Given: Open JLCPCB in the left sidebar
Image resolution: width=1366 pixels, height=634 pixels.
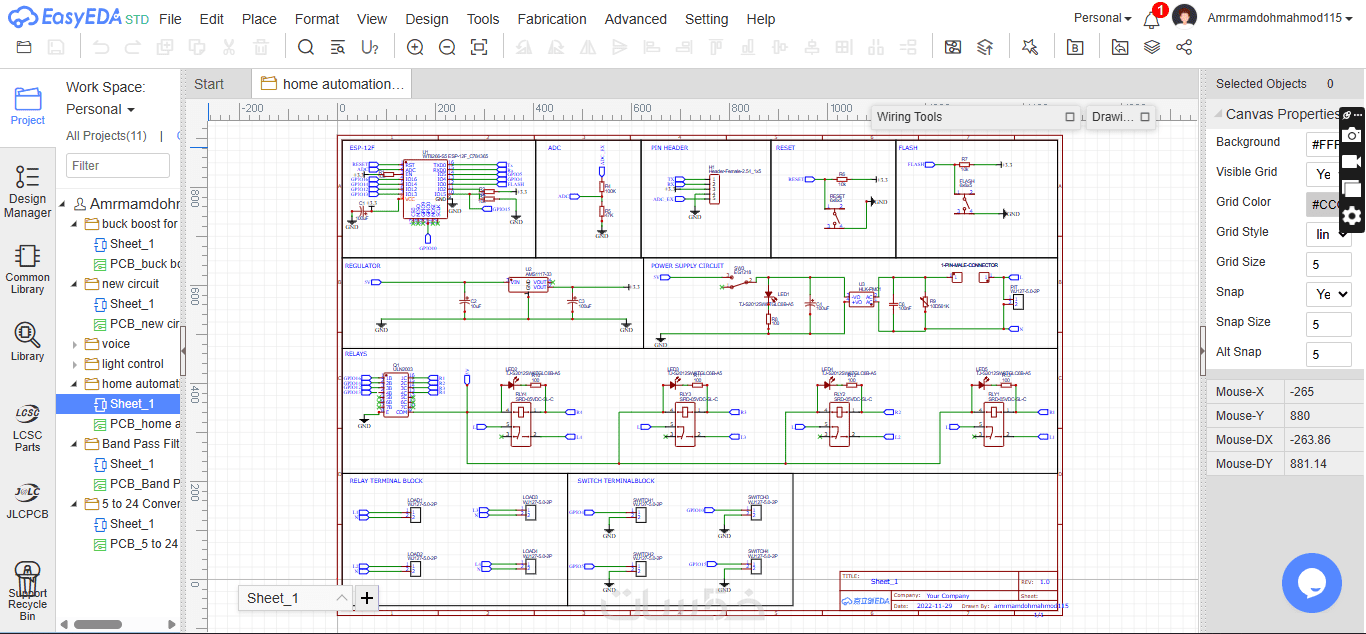Looking at the screenshot, I should point(28,500).
